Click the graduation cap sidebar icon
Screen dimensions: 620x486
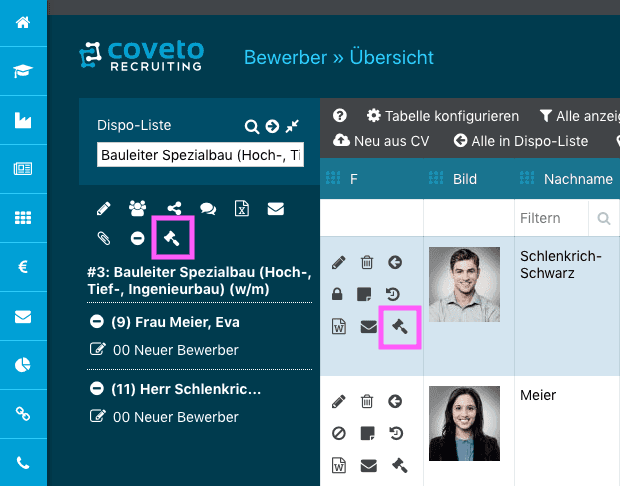tap(23, 71)
